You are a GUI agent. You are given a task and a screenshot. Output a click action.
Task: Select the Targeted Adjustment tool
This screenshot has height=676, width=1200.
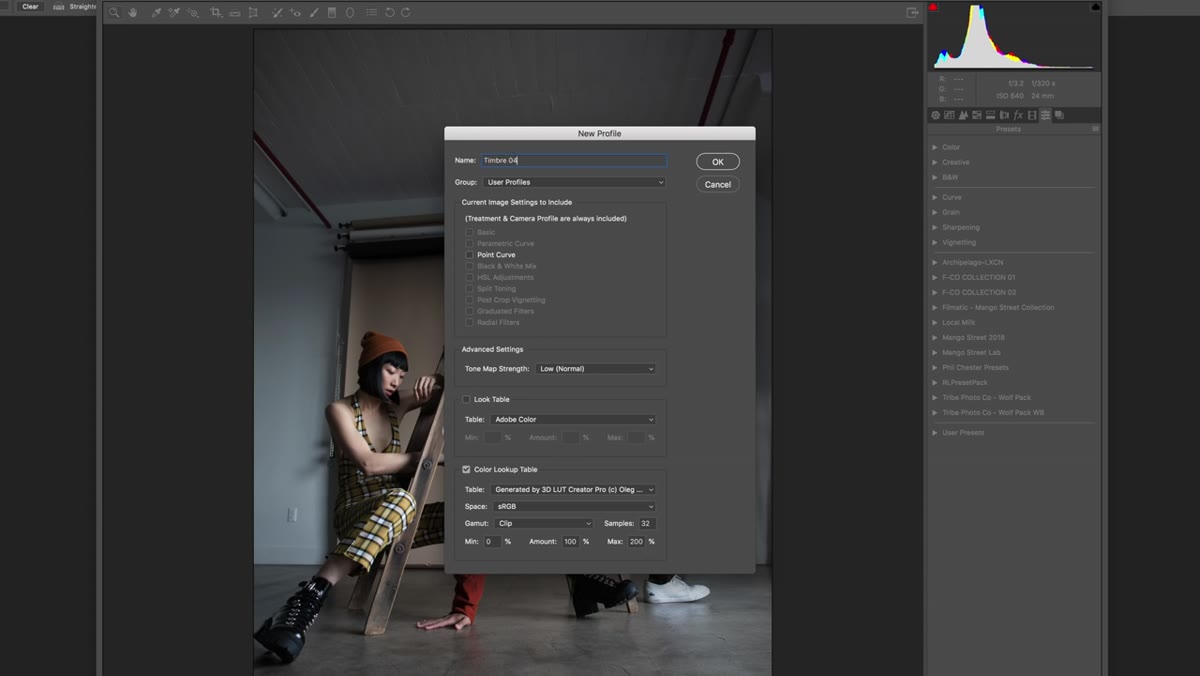coord(193,13)
